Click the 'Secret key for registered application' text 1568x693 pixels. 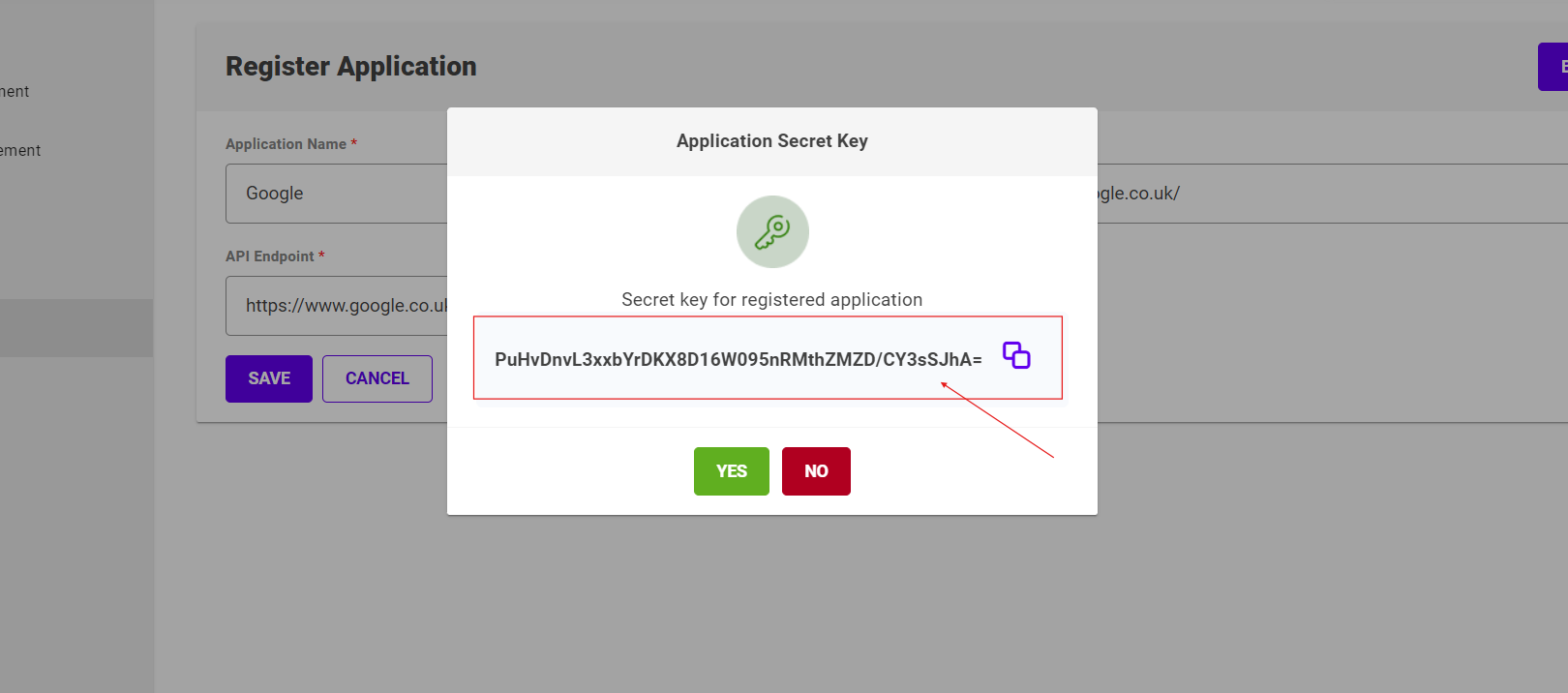[772, 300]
